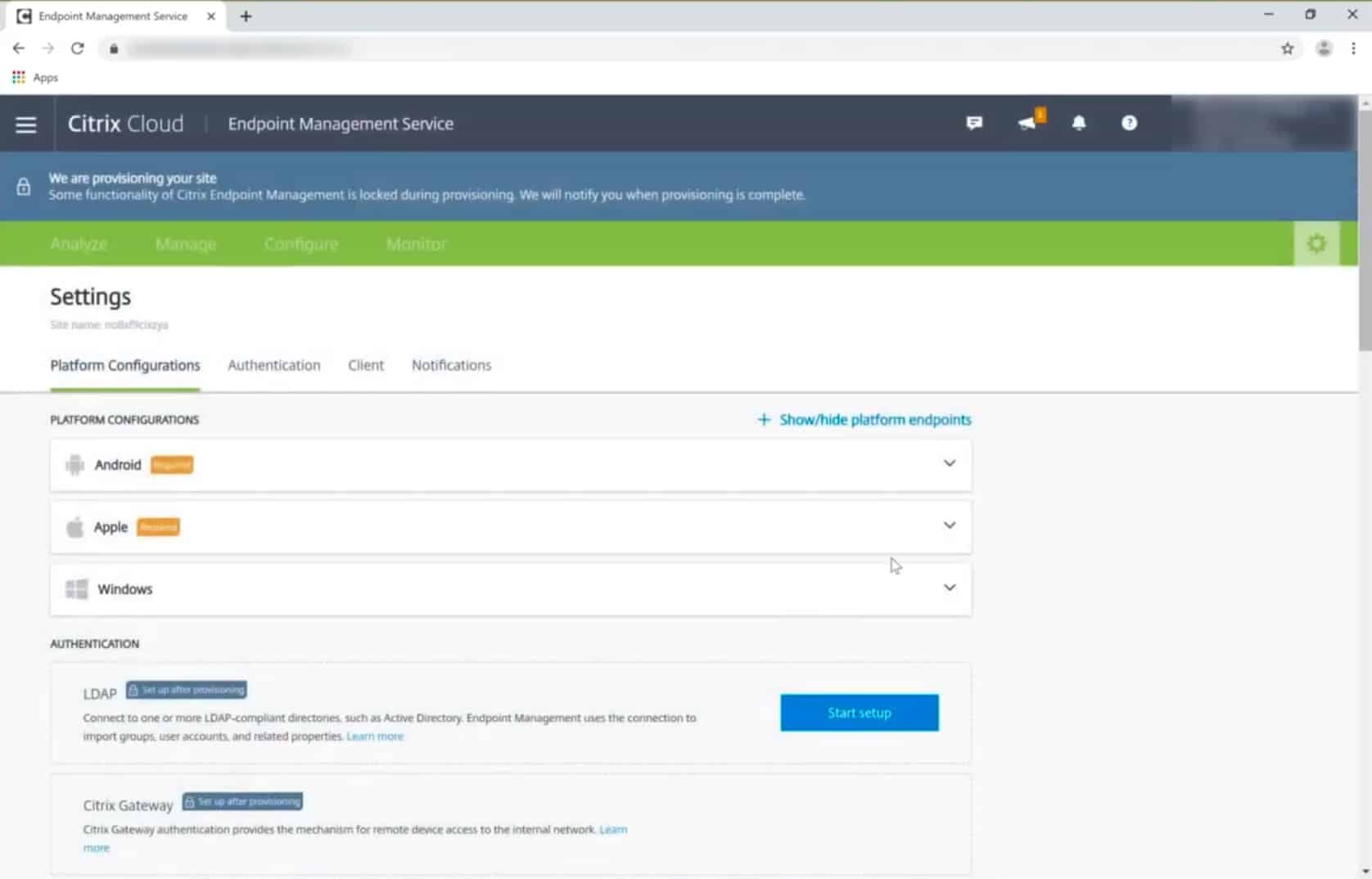Open the help question mark icon
This screenshot has width=1372, height=879.
[x=1129, y=123]
